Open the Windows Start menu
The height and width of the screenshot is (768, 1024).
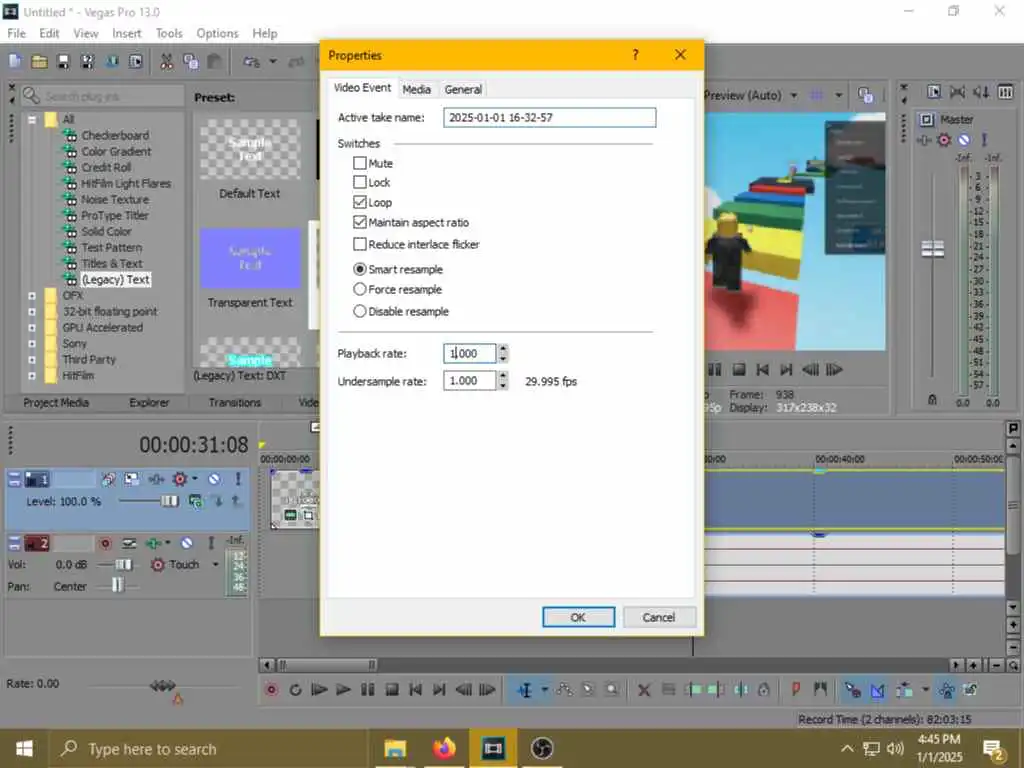[24, 748]
